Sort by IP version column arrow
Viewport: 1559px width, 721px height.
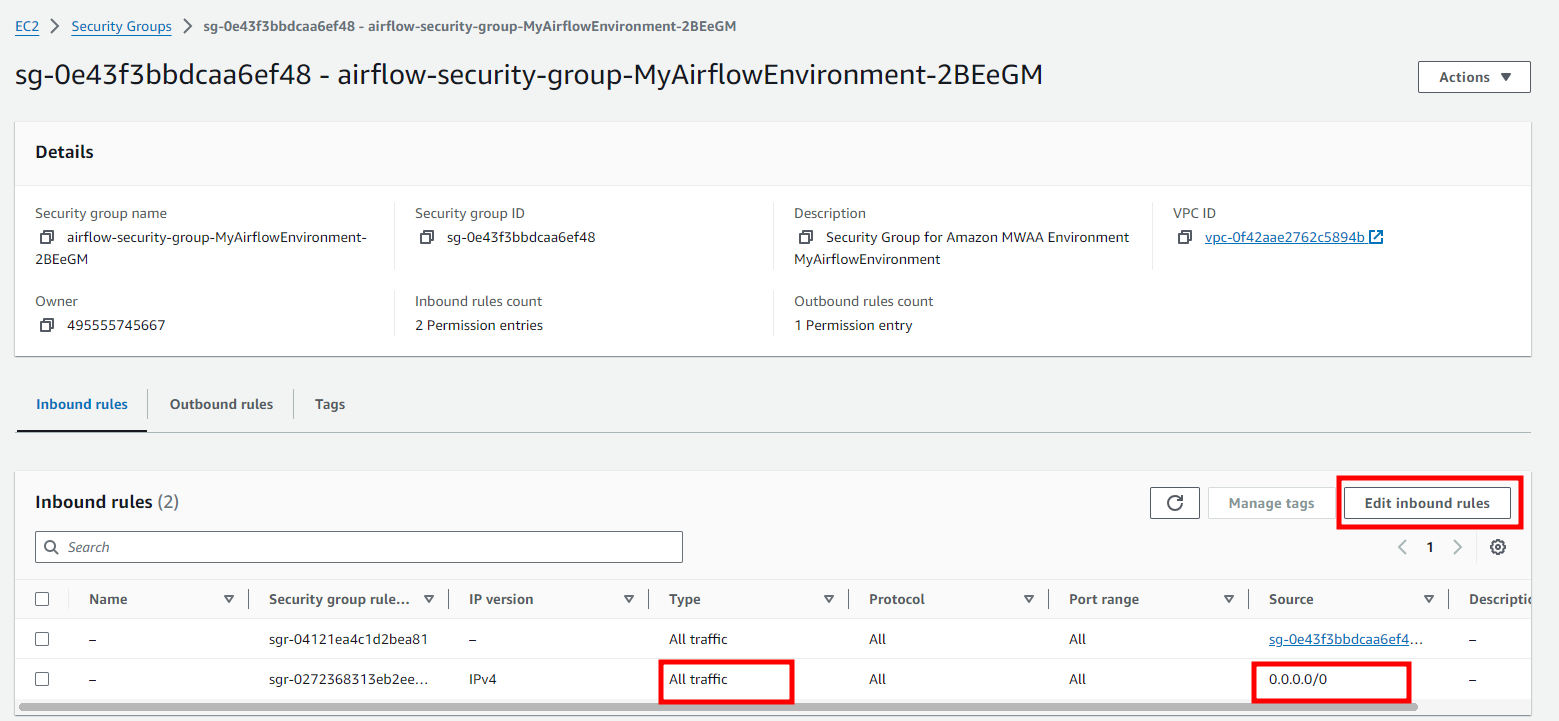coord(629,599)
